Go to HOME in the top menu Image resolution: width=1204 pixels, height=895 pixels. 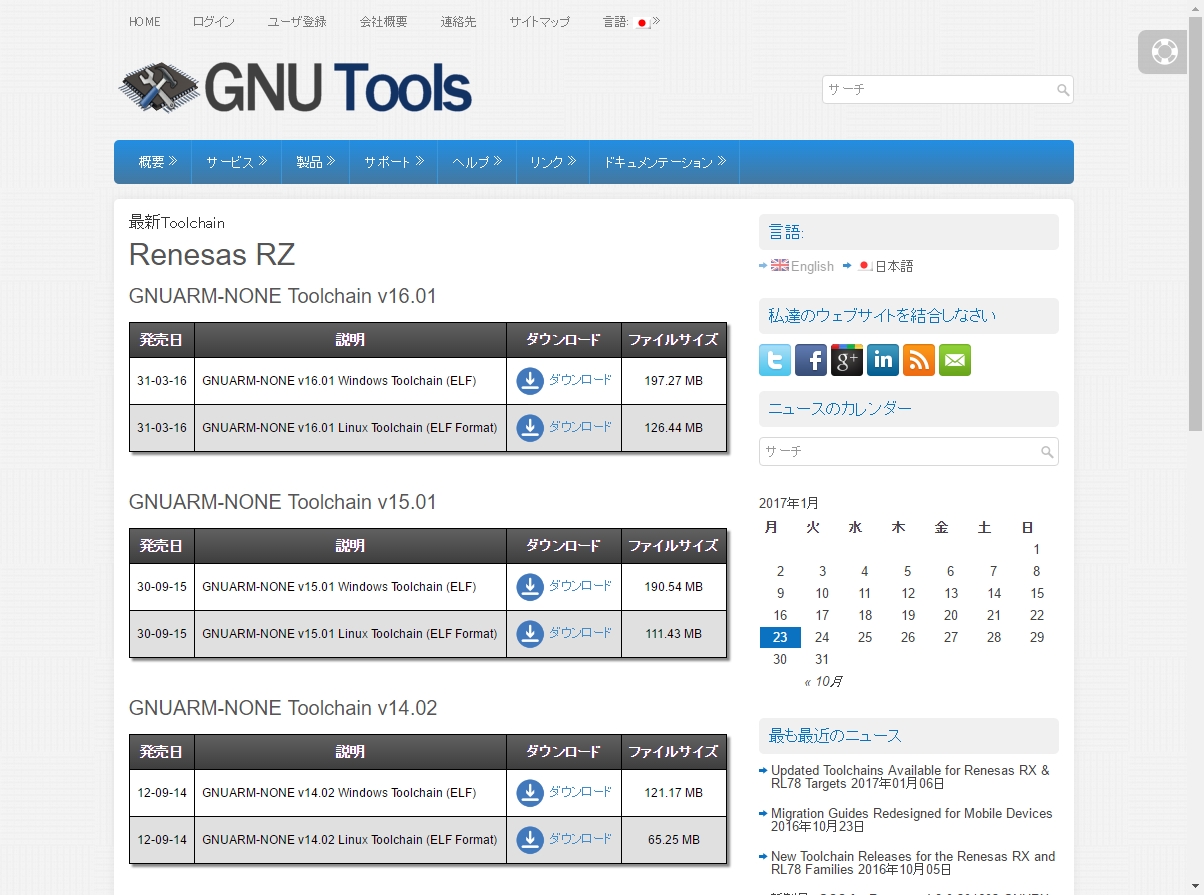coord(145,22)
